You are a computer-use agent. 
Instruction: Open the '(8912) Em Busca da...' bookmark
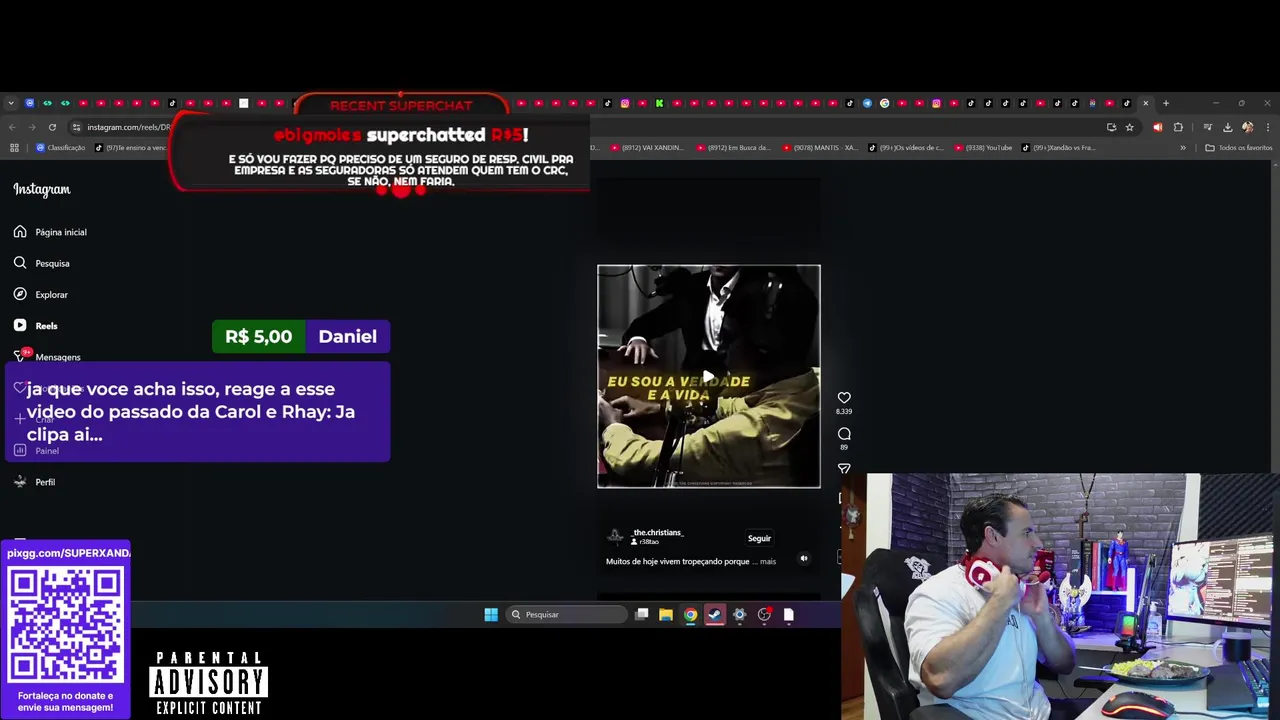733,148
